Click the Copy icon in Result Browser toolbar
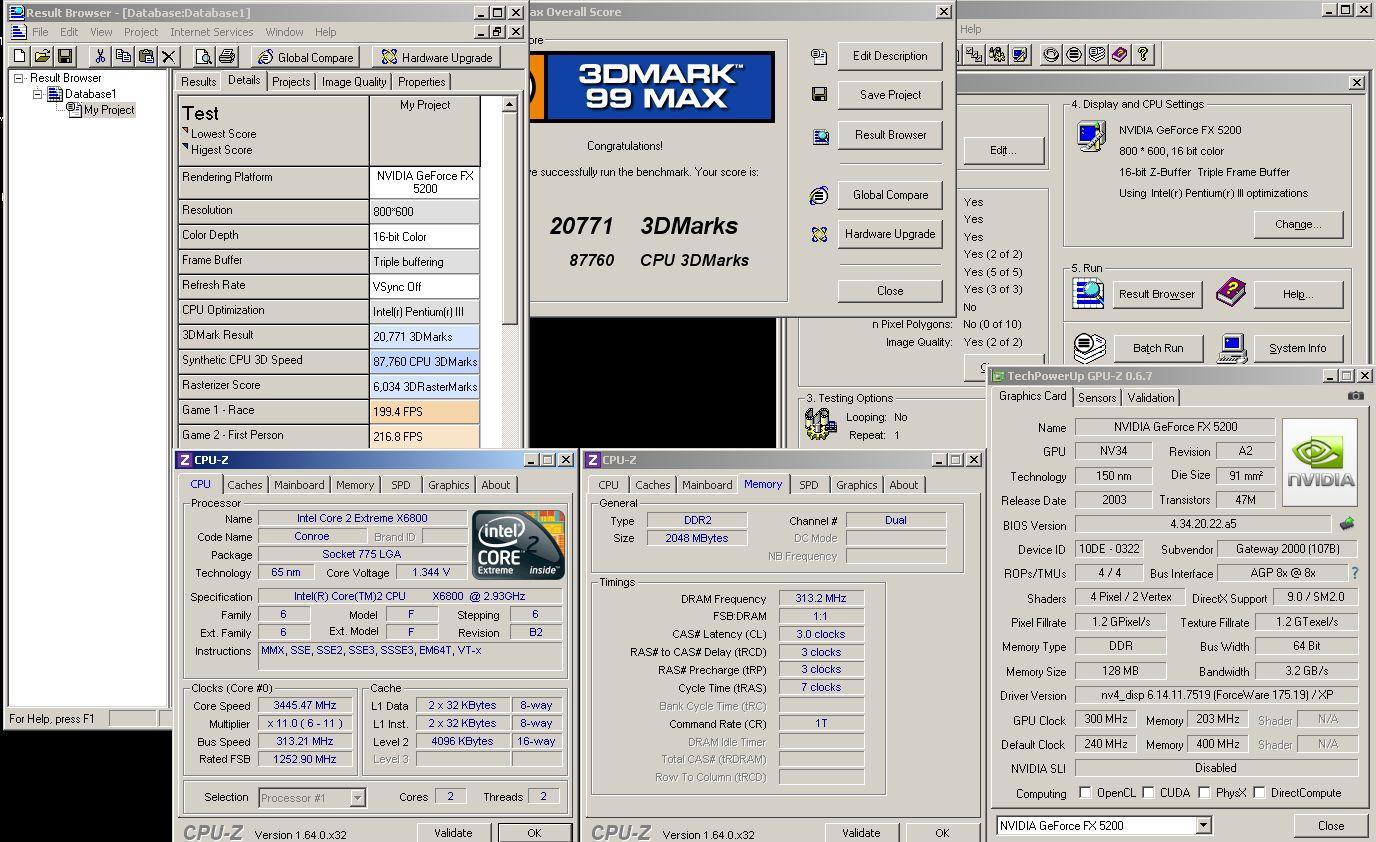The image size is (1376, 842). (123, 57)
